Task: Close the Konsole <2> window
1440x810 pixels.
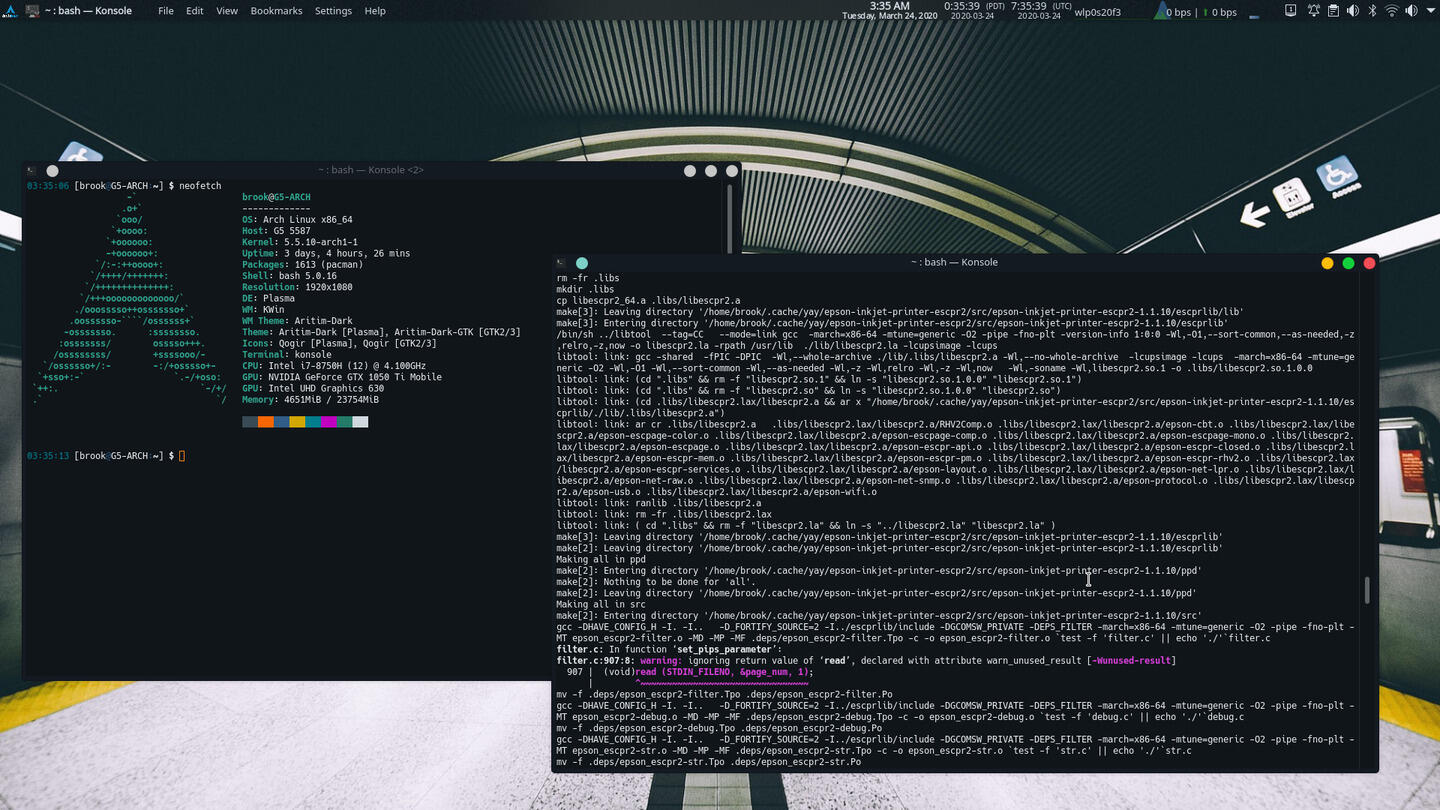Action: [x=731, y=171]
